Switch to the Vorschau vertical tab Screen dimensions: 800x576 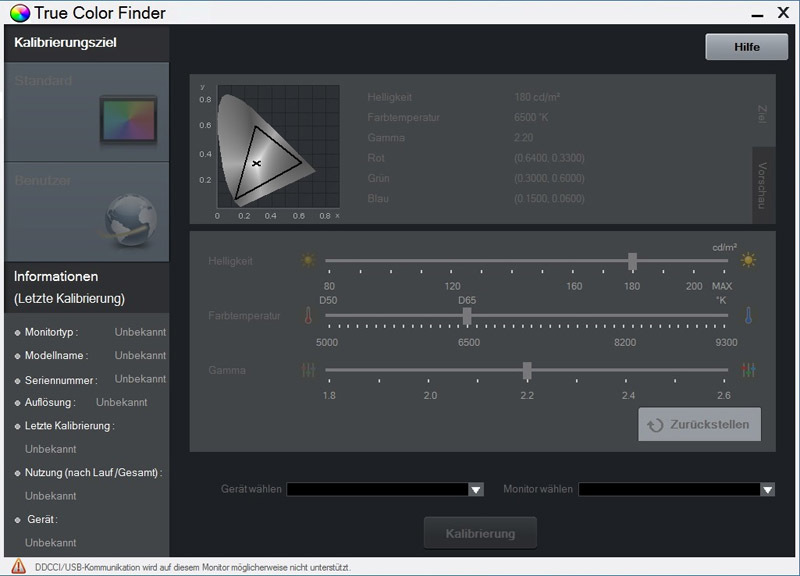coord(762,185)
